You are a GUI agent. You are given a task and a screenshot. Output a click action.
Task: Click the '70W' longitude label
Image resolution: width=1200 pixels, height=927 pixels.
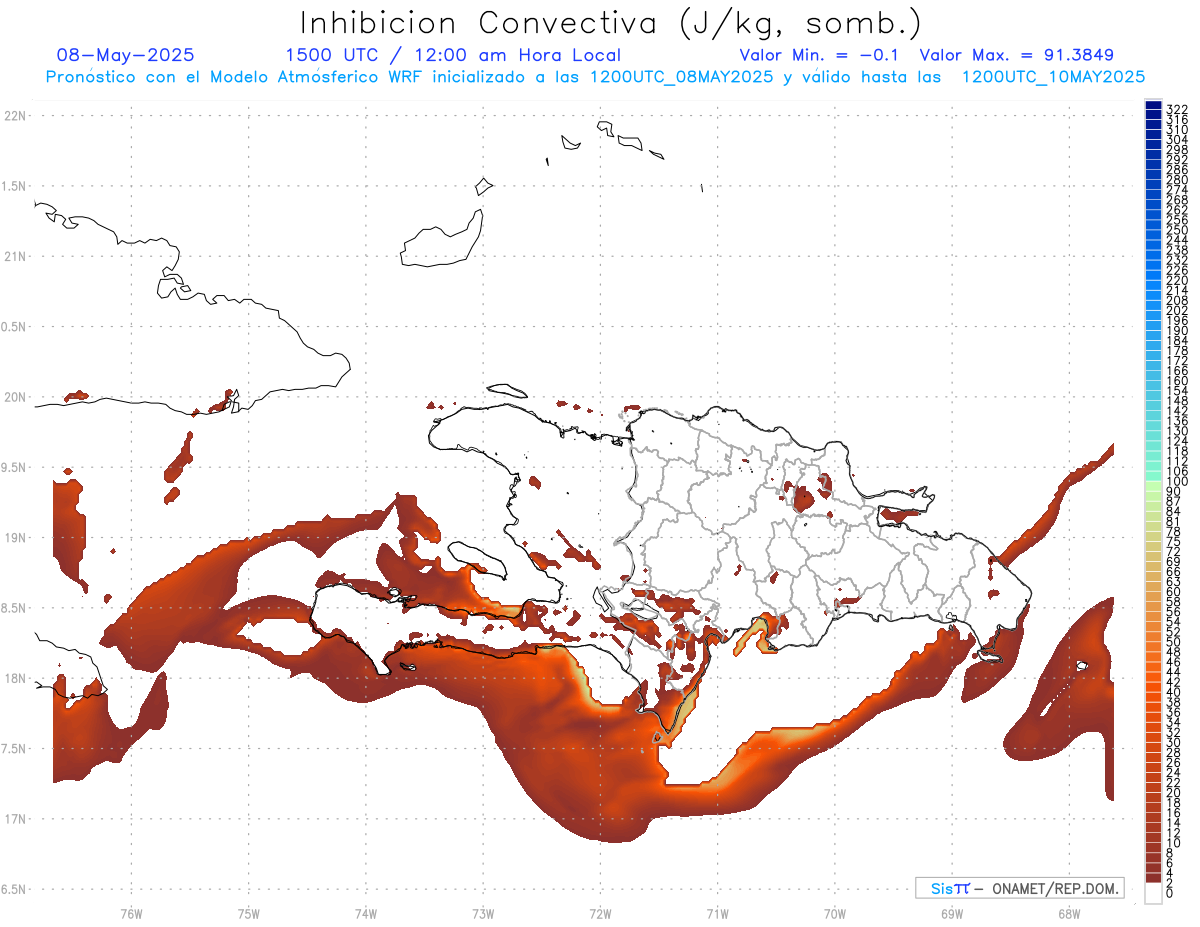point(834,913)
